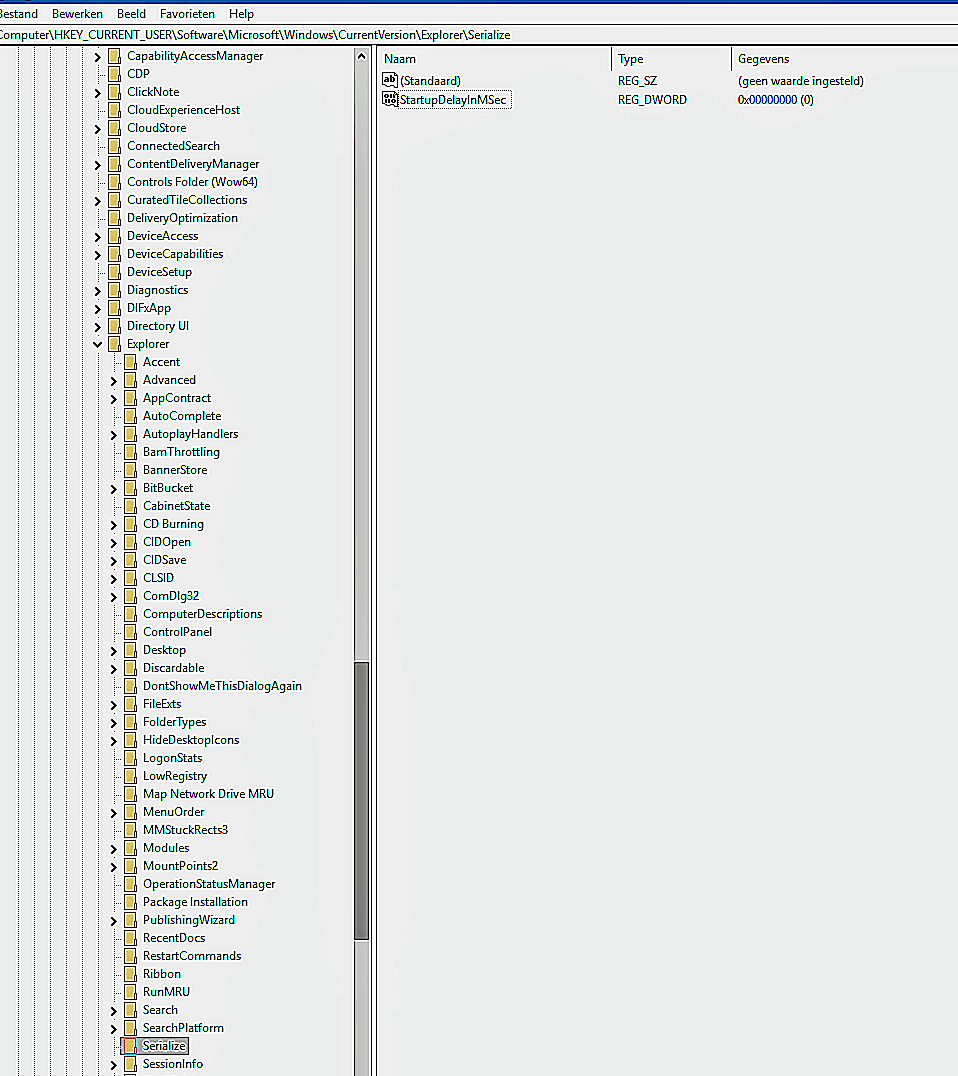Click the folder icon next to ConnectedSearch

(115, 146)
